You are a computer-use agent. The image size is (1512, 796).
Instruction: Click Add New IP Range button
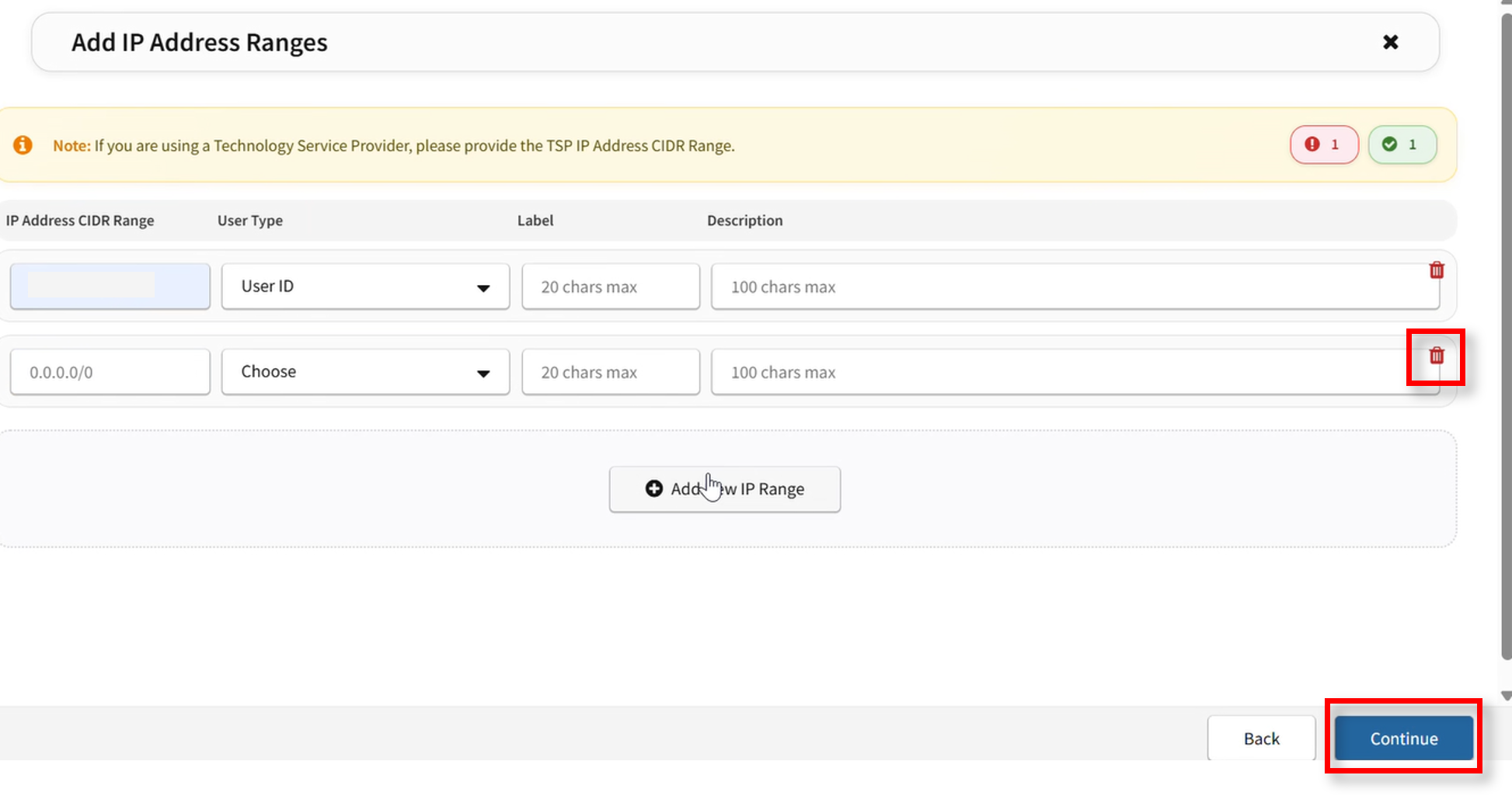(725, 489)
